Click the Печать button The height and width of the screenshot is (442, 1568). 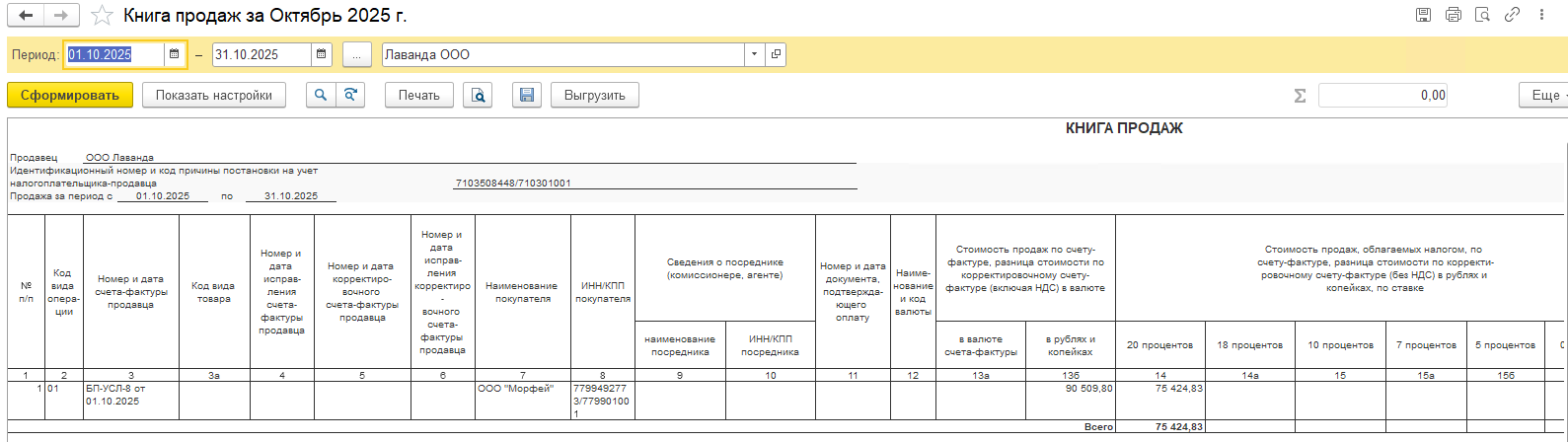pos(419,95)
